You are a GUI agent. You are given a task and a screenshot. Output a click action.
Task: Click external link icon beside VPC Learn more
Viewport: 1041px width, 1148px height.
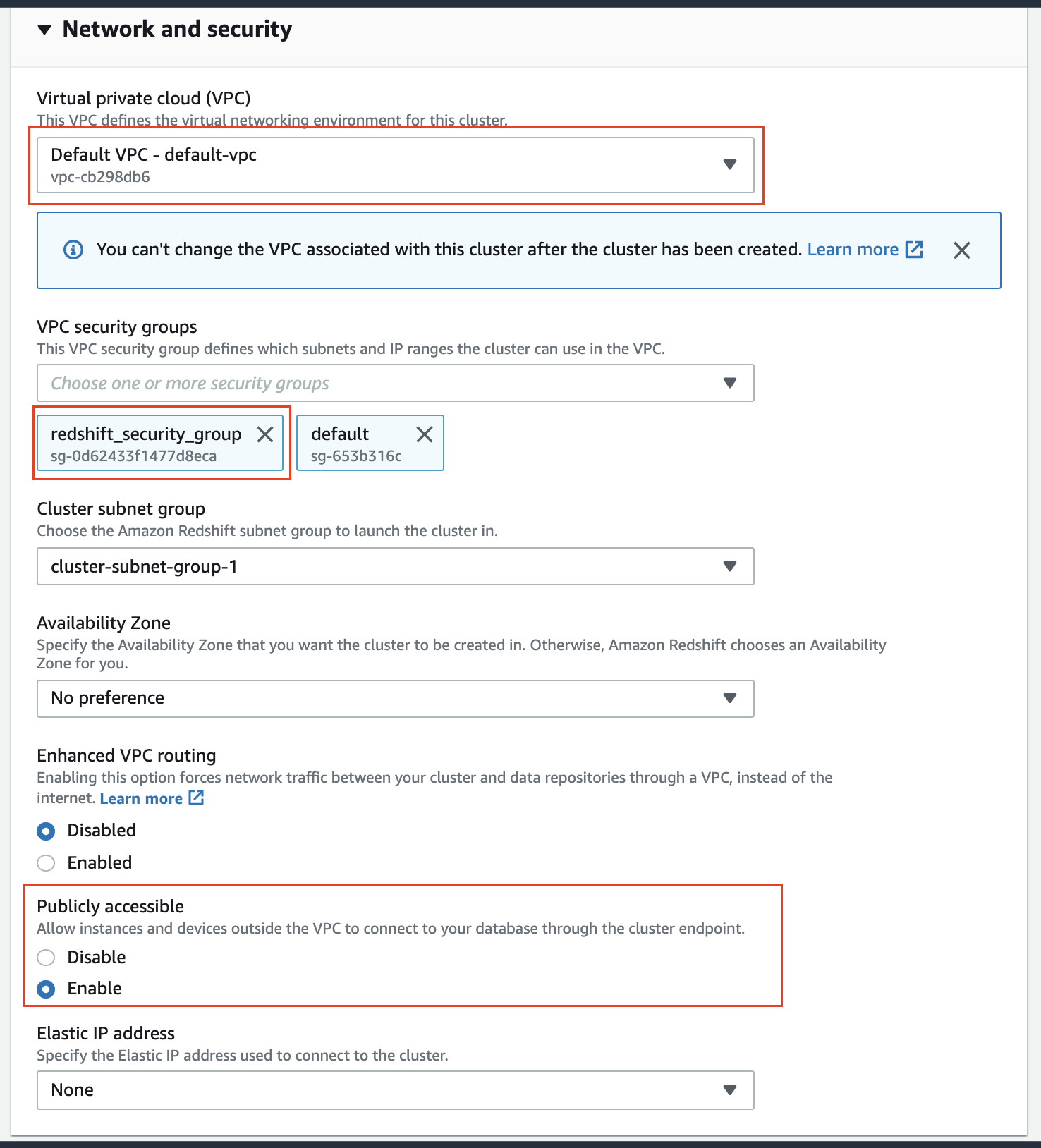point(914,250)
